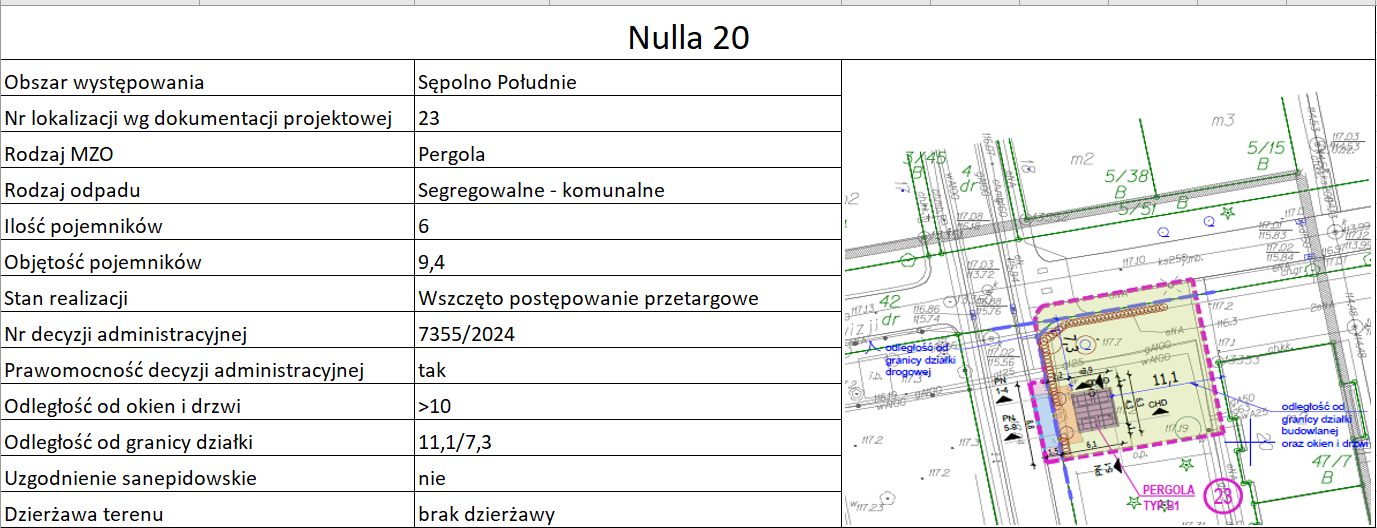The image size is (1377, 528).
Task: Select the 'Obszar występowania' label cell
Action: click(207, 82)
